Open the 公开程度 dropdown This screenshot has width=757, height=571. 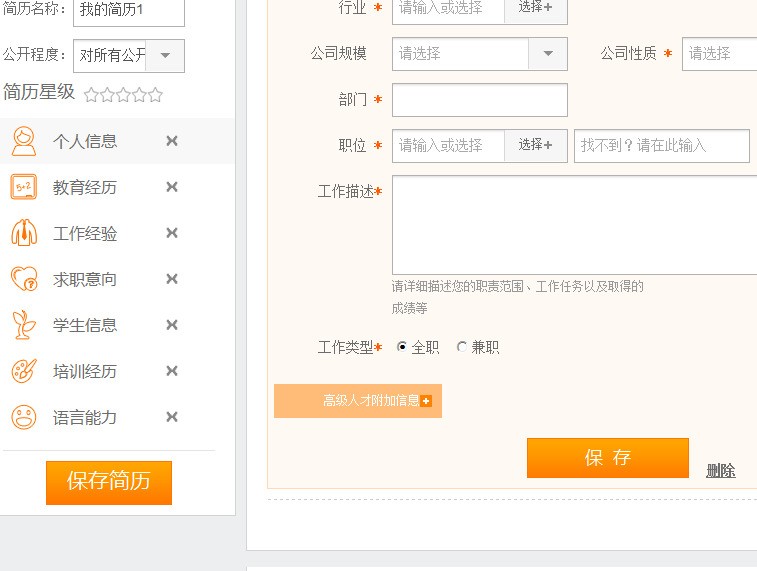(165, 56)
